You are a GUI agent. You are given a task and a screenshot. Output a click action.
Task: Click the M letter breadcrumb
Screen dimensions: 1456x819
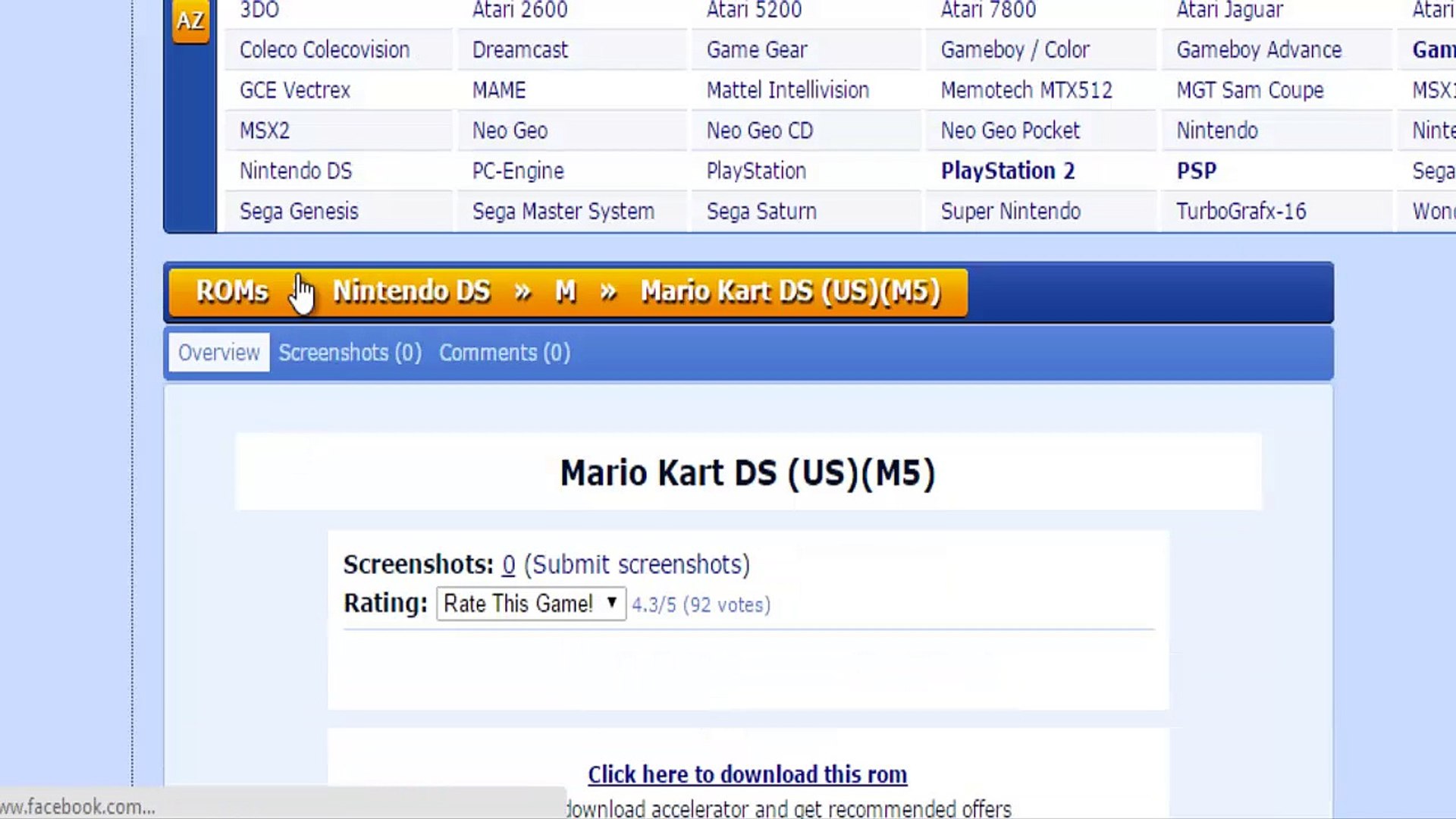click(x=565, y=291)
